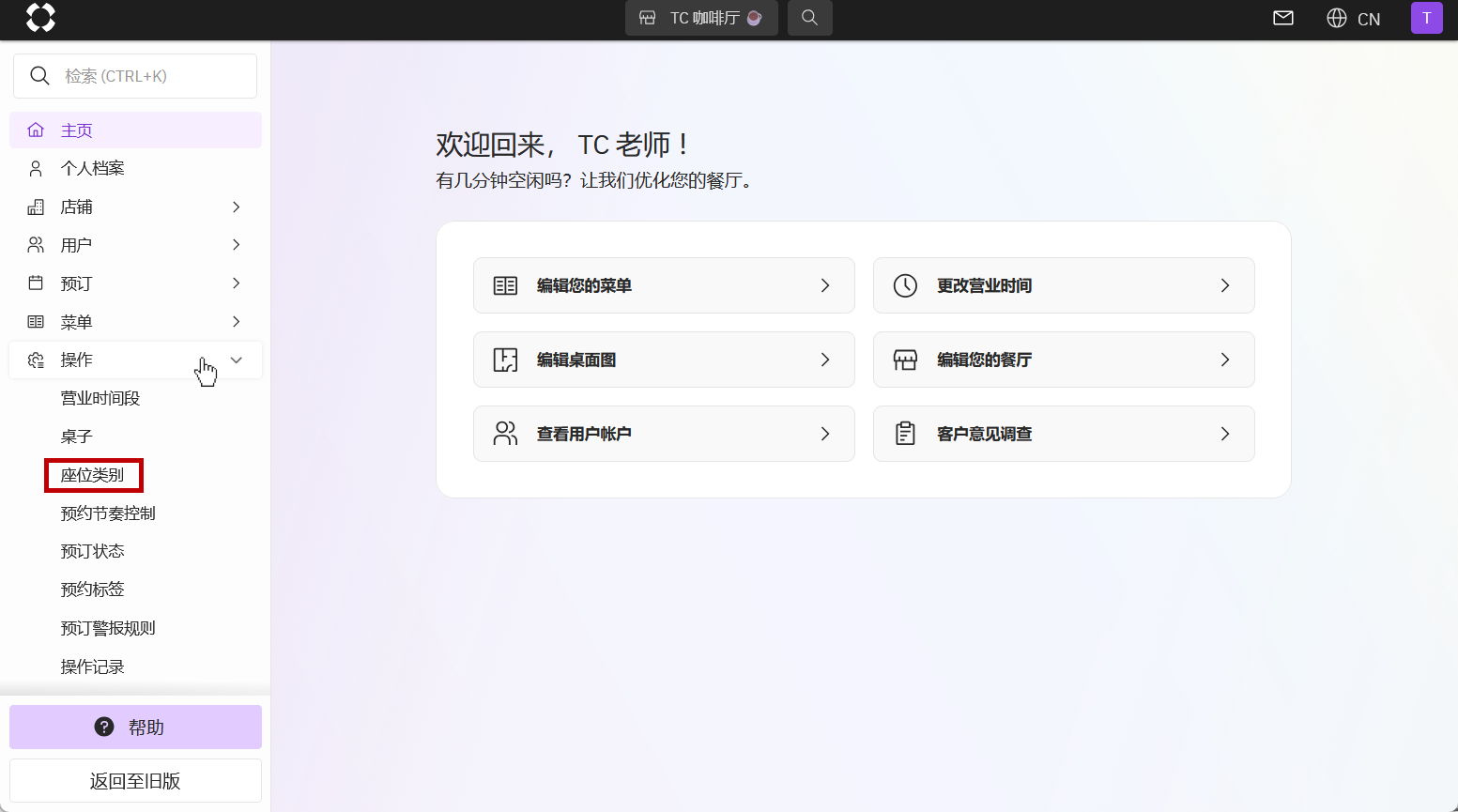Viewport: 1458px width, 812px height.
Task: Open 预订警报规则 submenu item
Action: [108, 628]
